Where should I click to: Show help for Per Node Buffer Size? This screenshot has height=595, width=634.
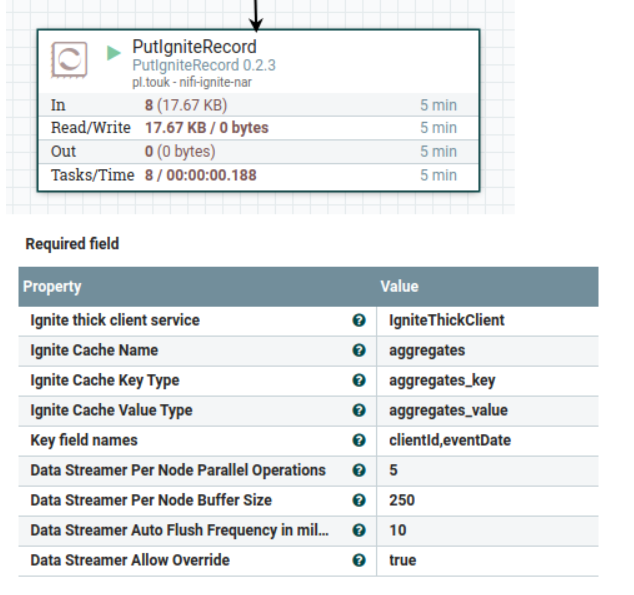[359, 500]
